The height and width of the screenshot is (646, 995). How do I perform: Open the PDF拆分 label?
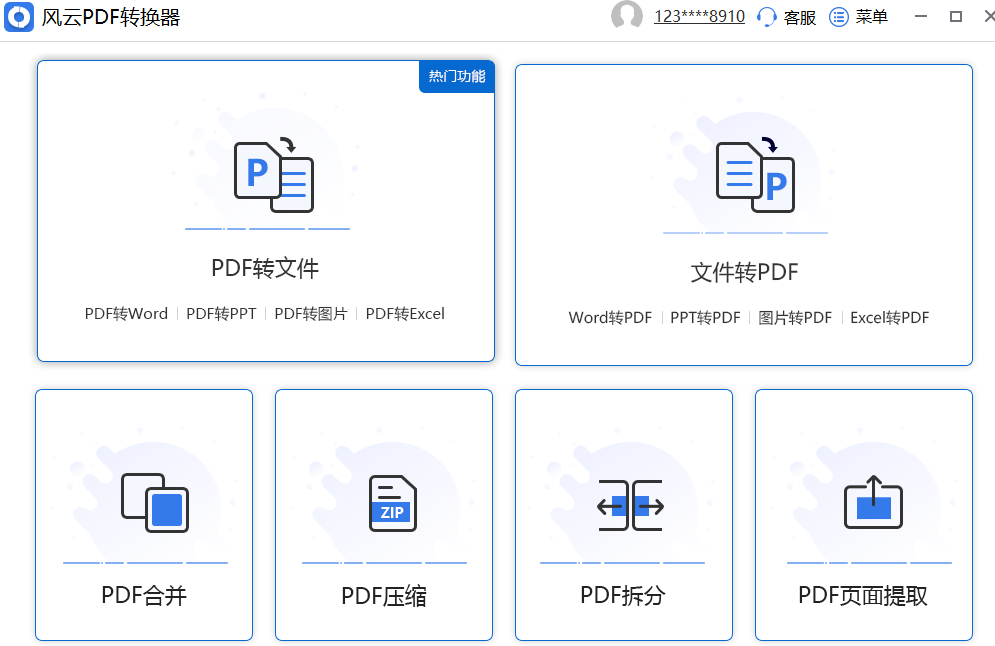(623, 595)
